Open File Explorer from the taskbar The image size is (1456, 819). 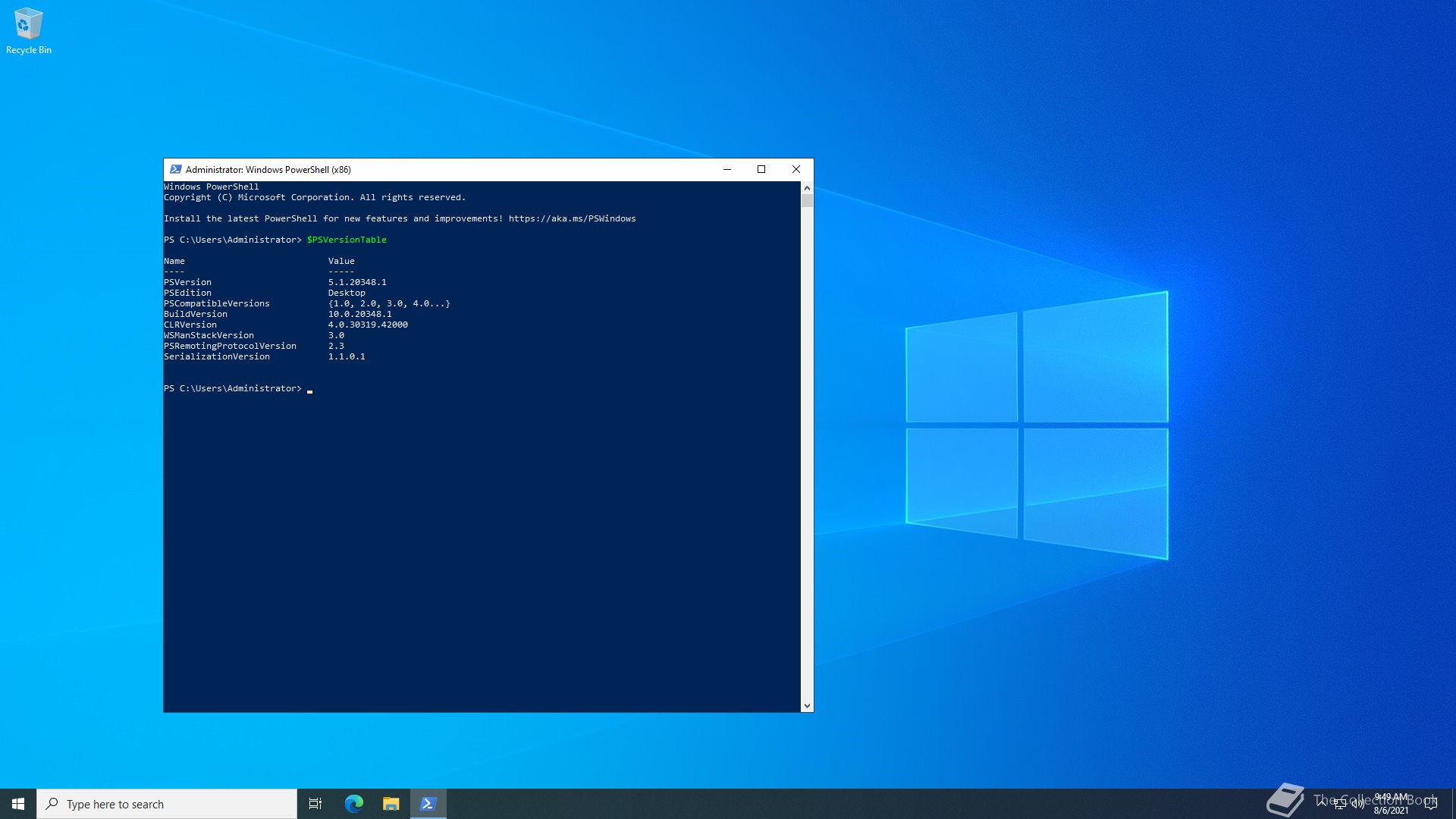[391, 804]
